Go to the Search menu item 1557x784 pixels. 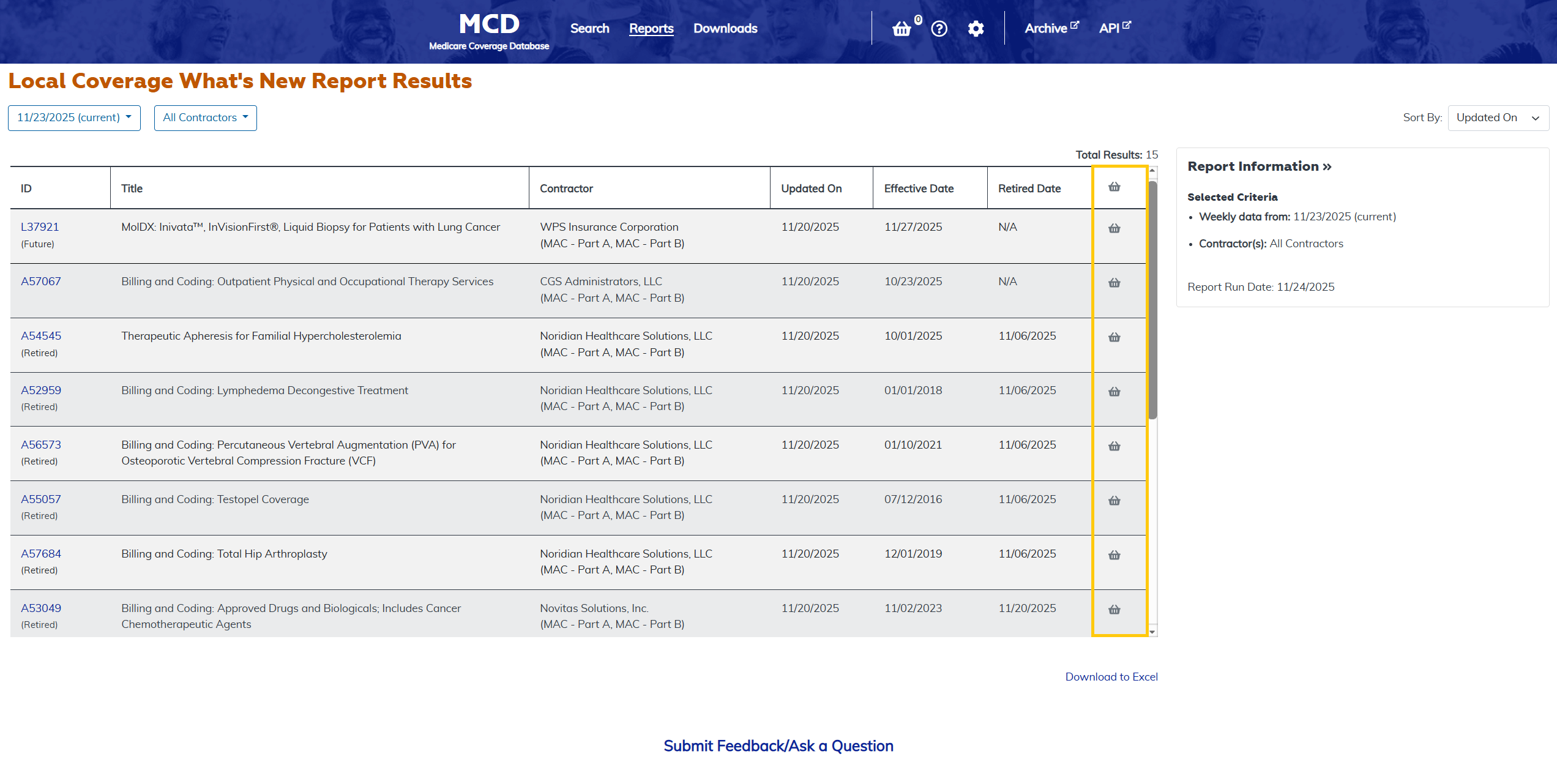[589, 28]
